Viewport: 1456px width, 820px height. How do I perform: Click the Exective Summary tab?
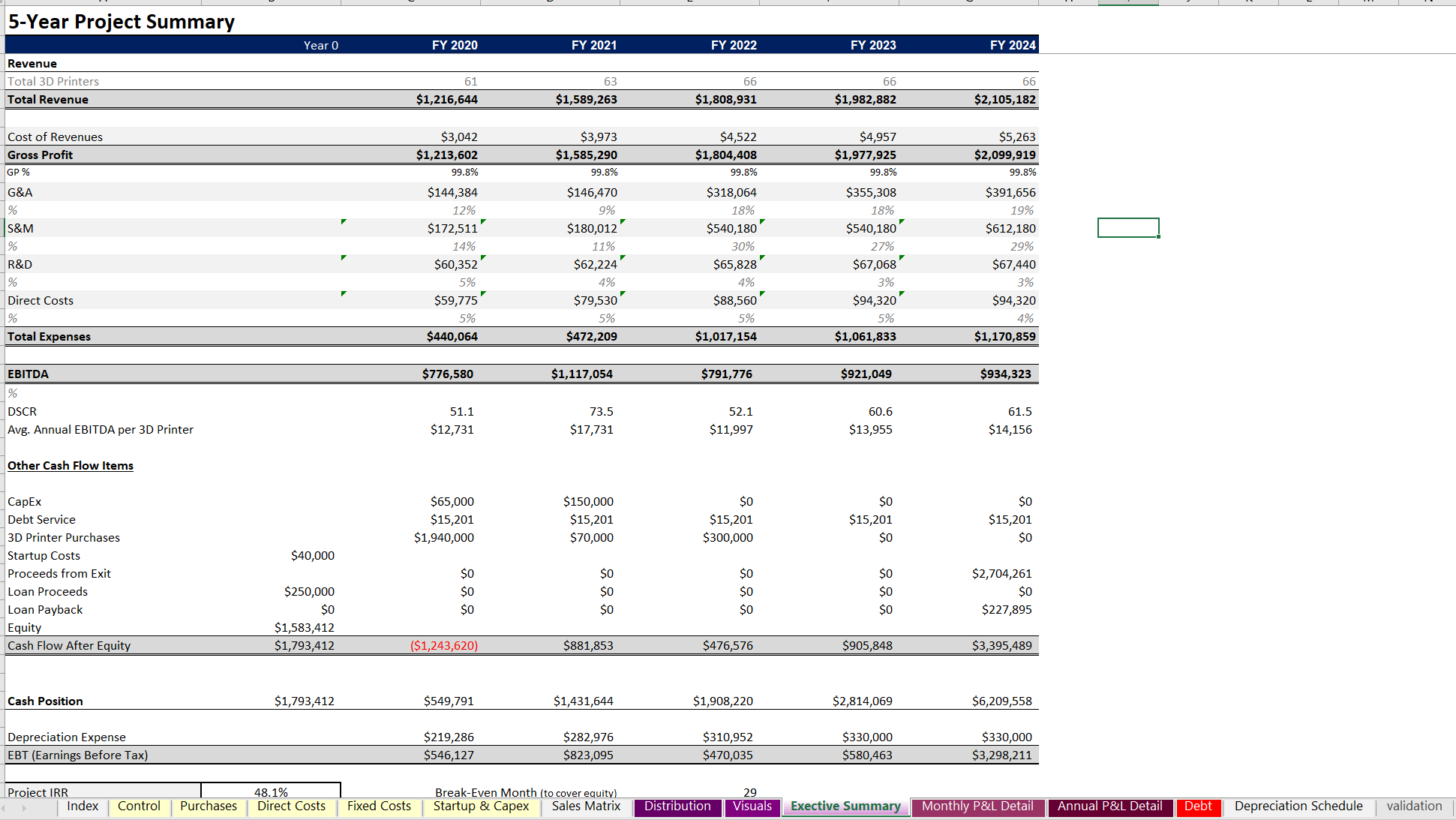pos(845,806)
